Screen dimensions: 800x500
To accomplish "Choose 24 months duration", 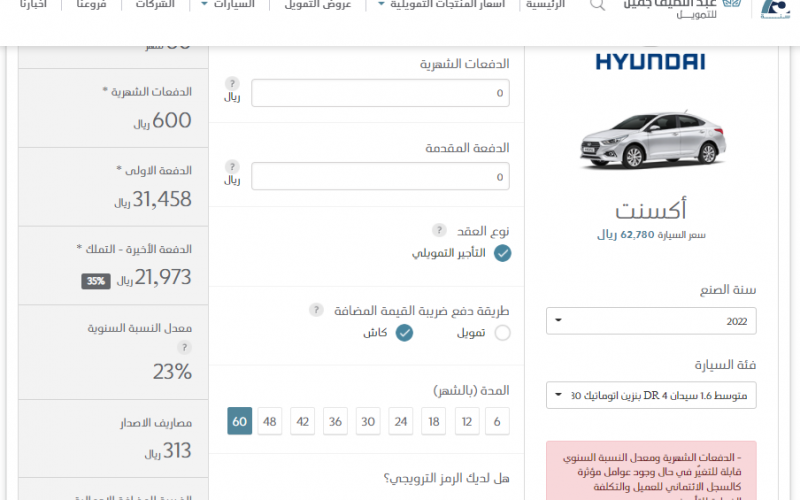I will click(401, 421).
